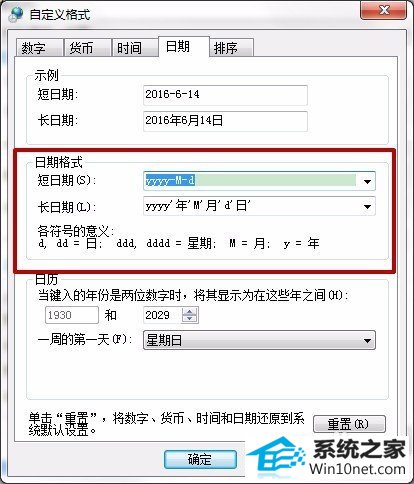
Task: Switch to the 数字 tab
Action: coord(40,48)
